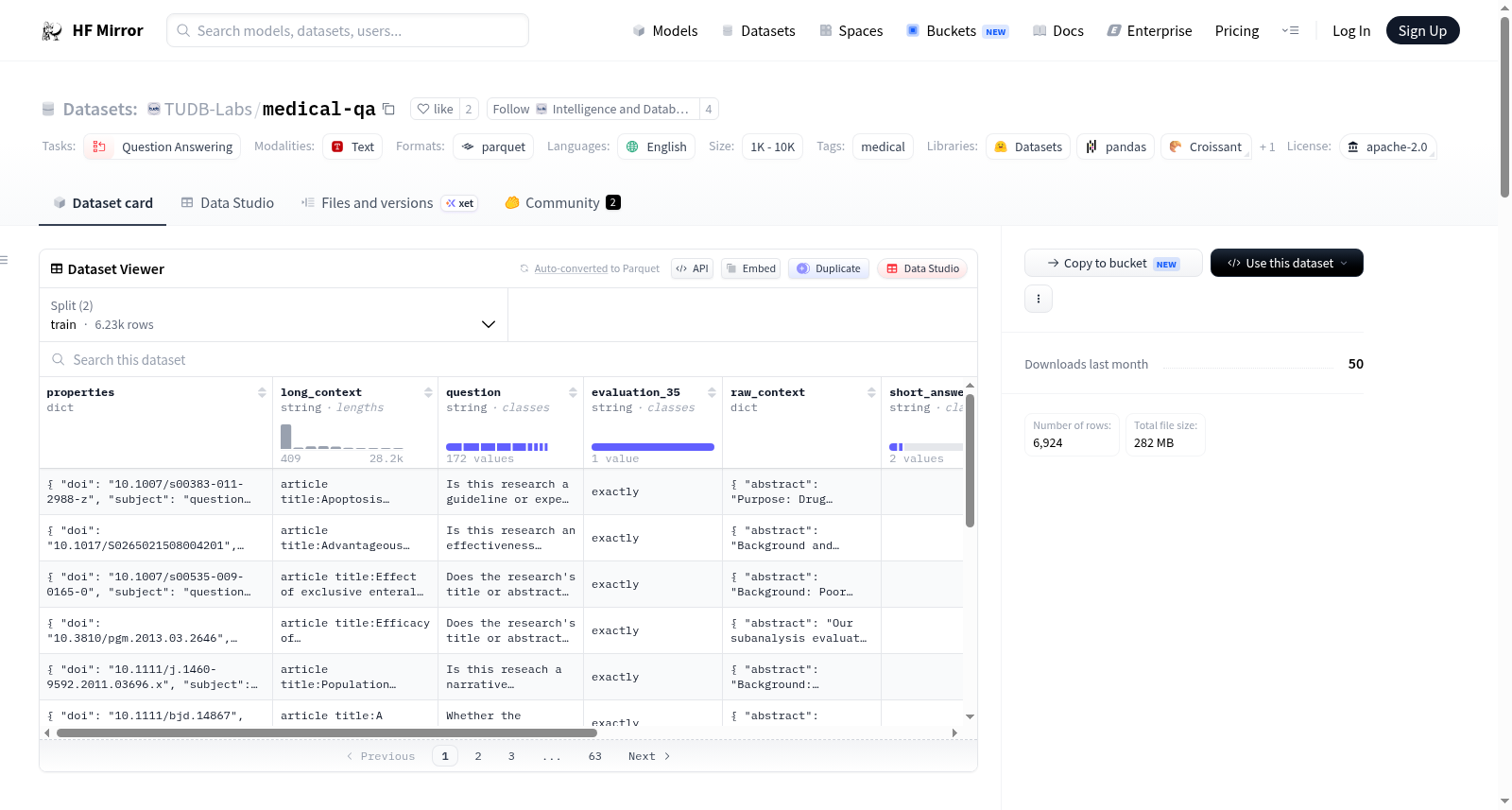
Task: Click the evaluation_35 value bar
Action: click(x=653, y=447)
